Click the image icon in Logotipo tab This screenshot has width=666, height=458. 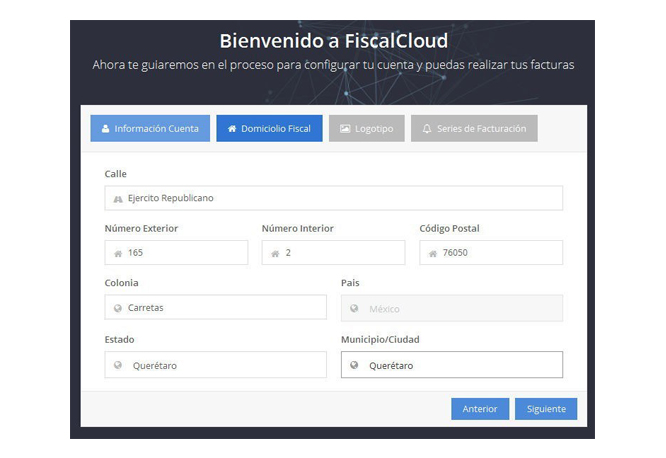click(x=345, y=128)
